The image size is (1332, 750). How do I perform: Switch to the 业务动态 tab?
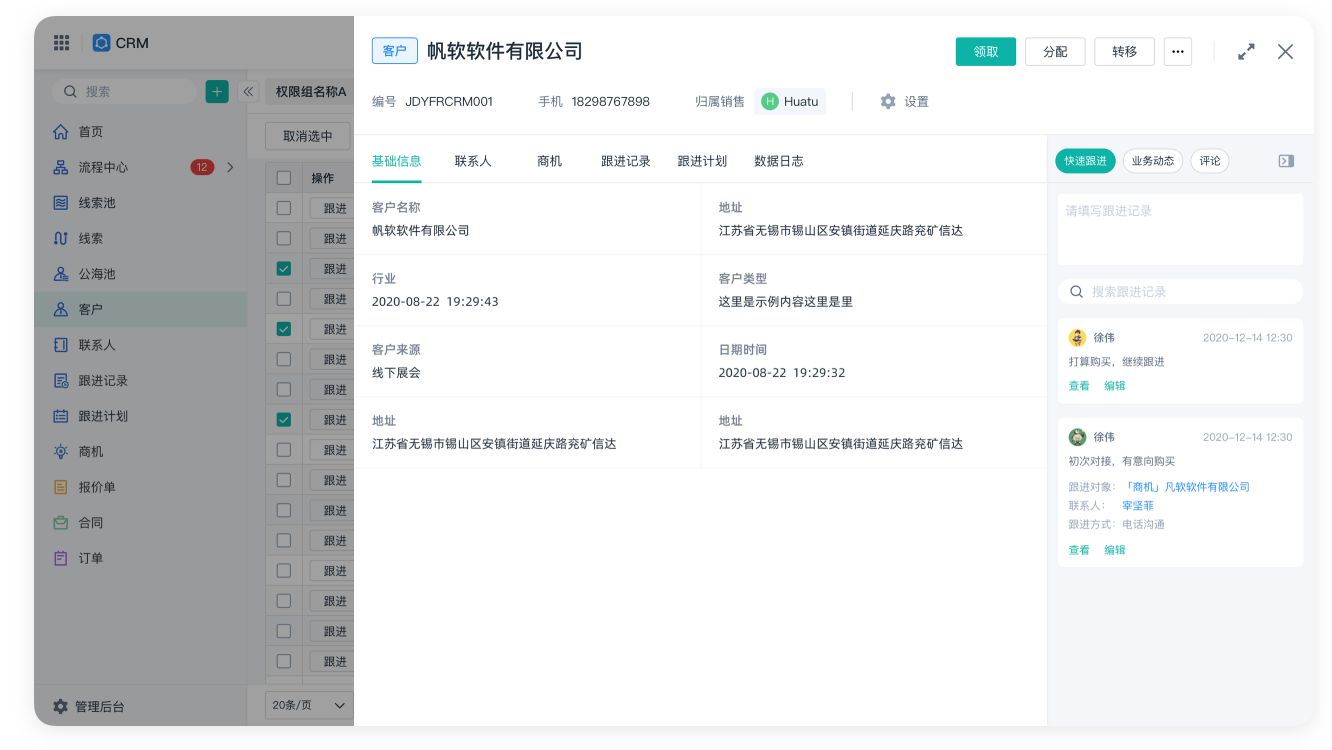(1152, 161)
